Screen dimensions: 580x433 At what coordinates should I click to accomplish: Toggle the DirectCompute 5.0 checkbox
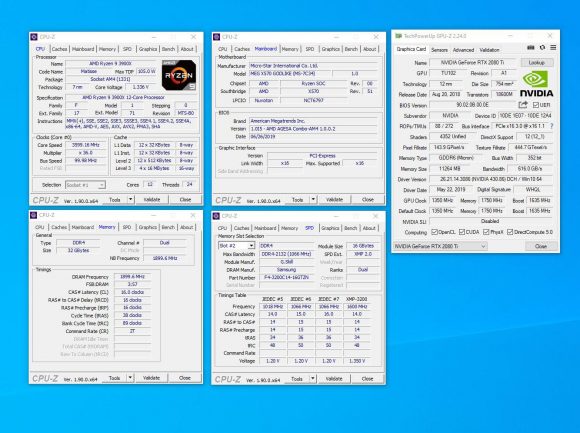click(510, 232)
